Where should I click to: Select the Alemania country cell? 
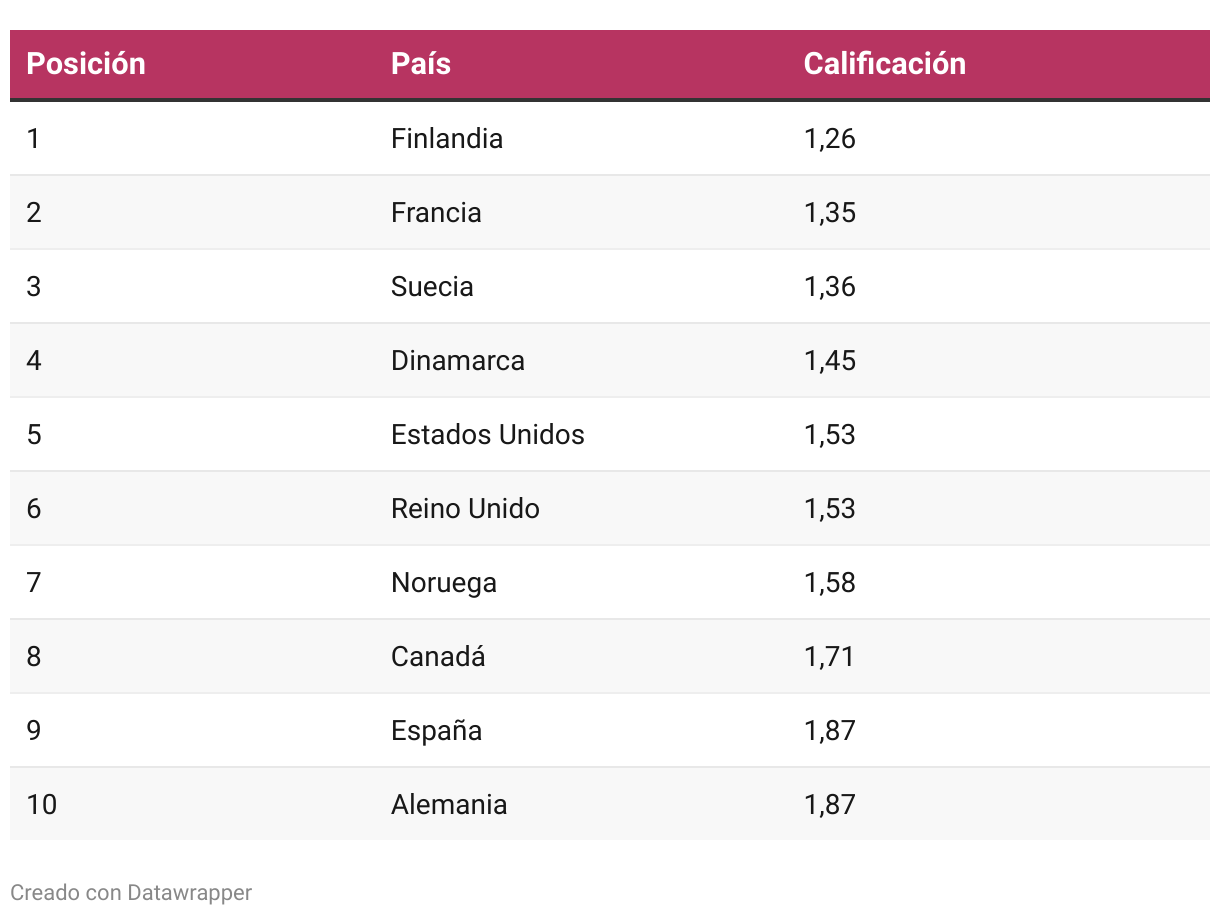click(x=449, y=804)
